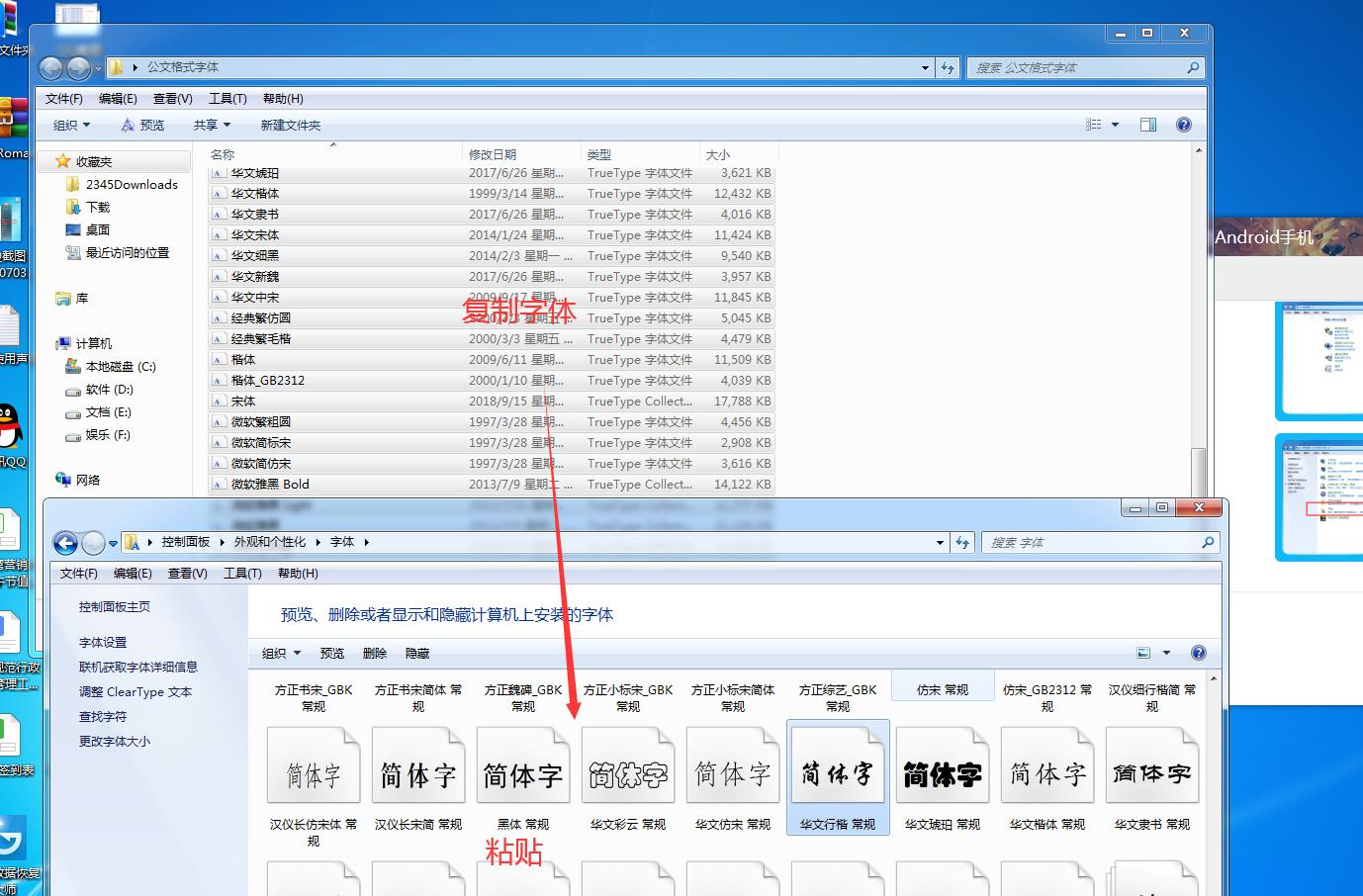Refresh the 公文格式字体 folder view
1363x896 pixels.
948,67
